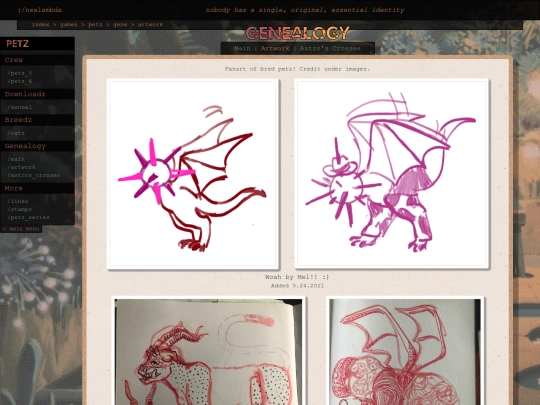Click the 'Woah by Mel!! :)' caption
Screen dimensions: 540x405
pos(297,277)
